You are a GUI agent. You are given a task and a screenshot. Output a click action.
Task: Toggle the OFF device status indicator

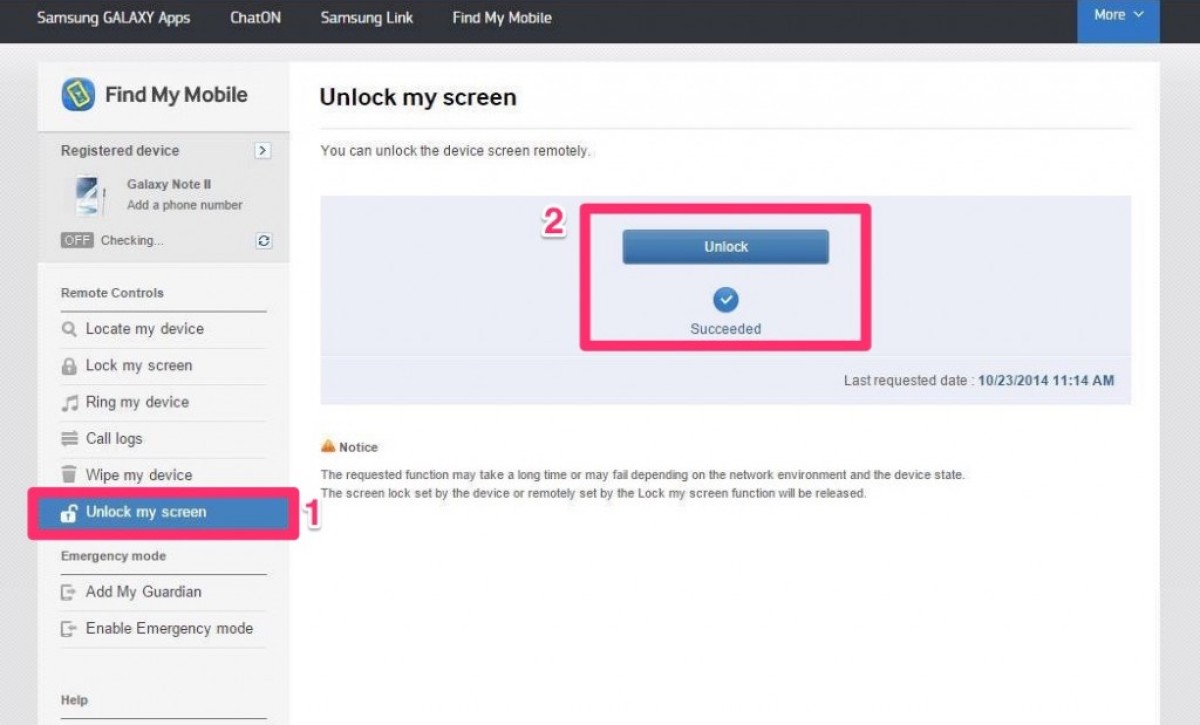pos(76,241)
